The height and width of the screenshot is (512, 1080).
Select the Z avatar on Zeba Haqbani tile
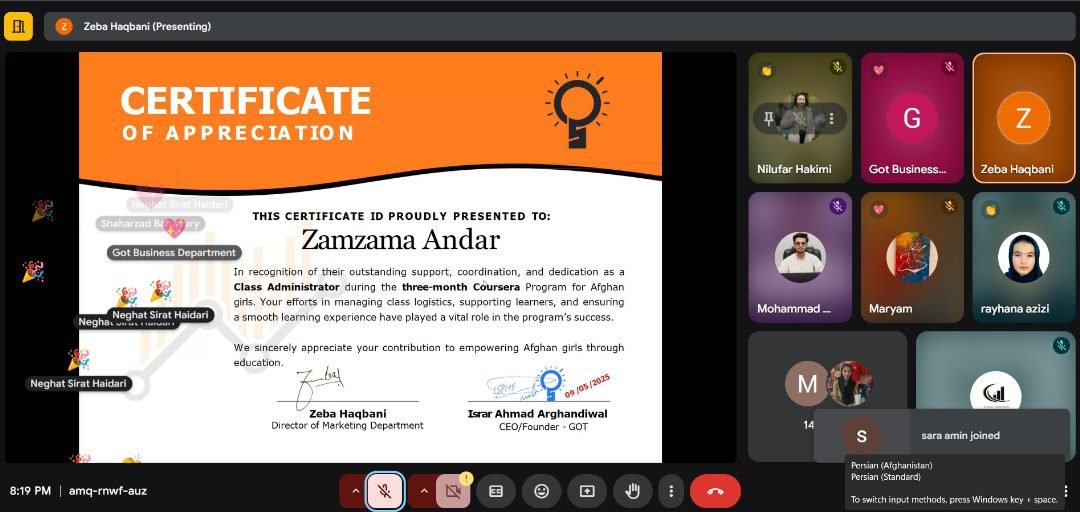[1024, 118]
